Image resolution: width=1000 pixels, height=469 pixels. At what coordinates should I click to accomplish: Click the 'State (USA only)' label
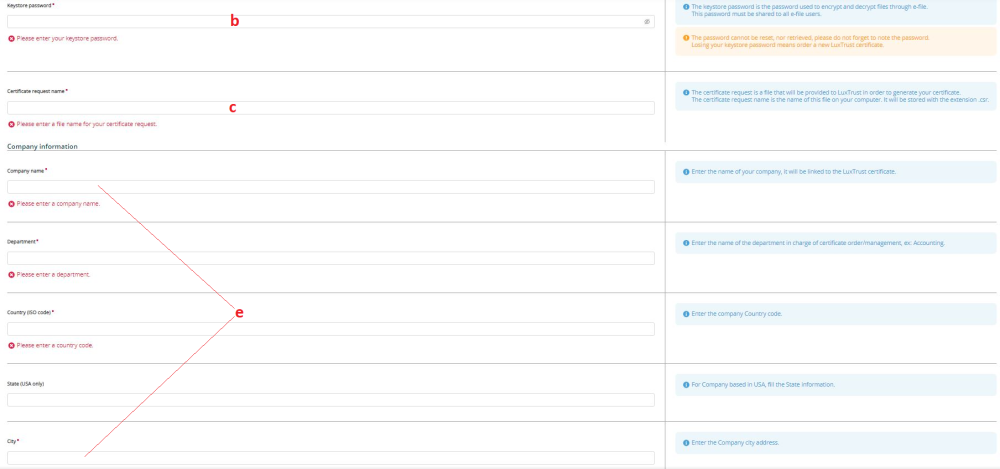point(26,384)
